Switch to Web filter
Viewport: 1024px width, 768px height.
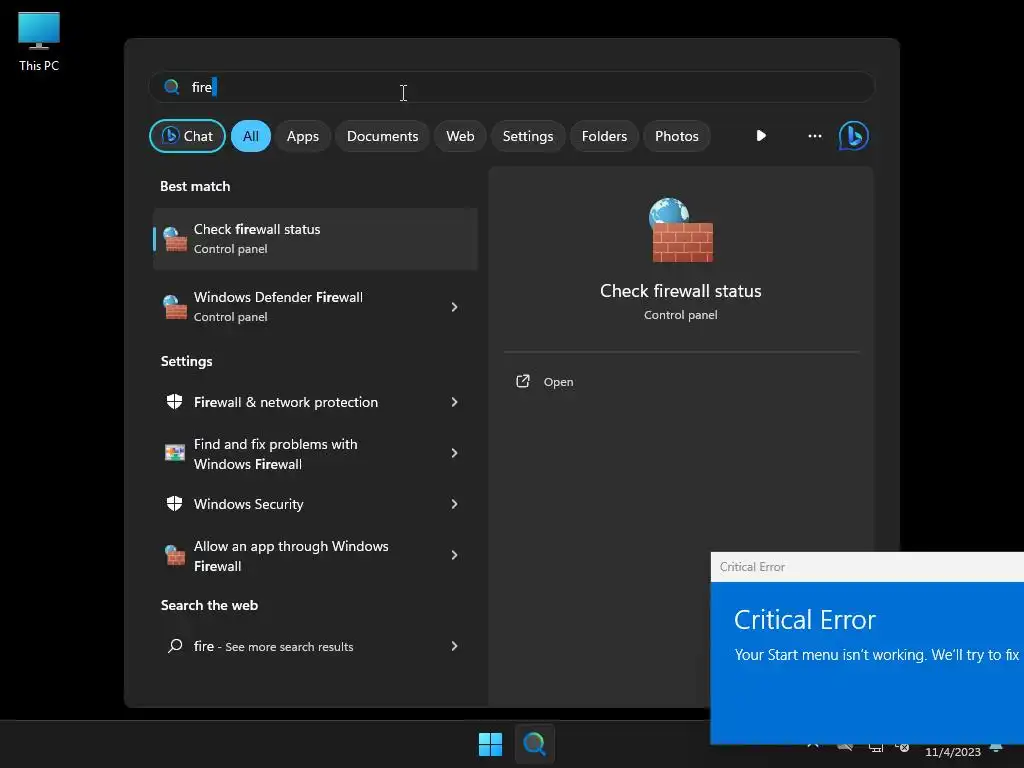click(x=460, y=136)
